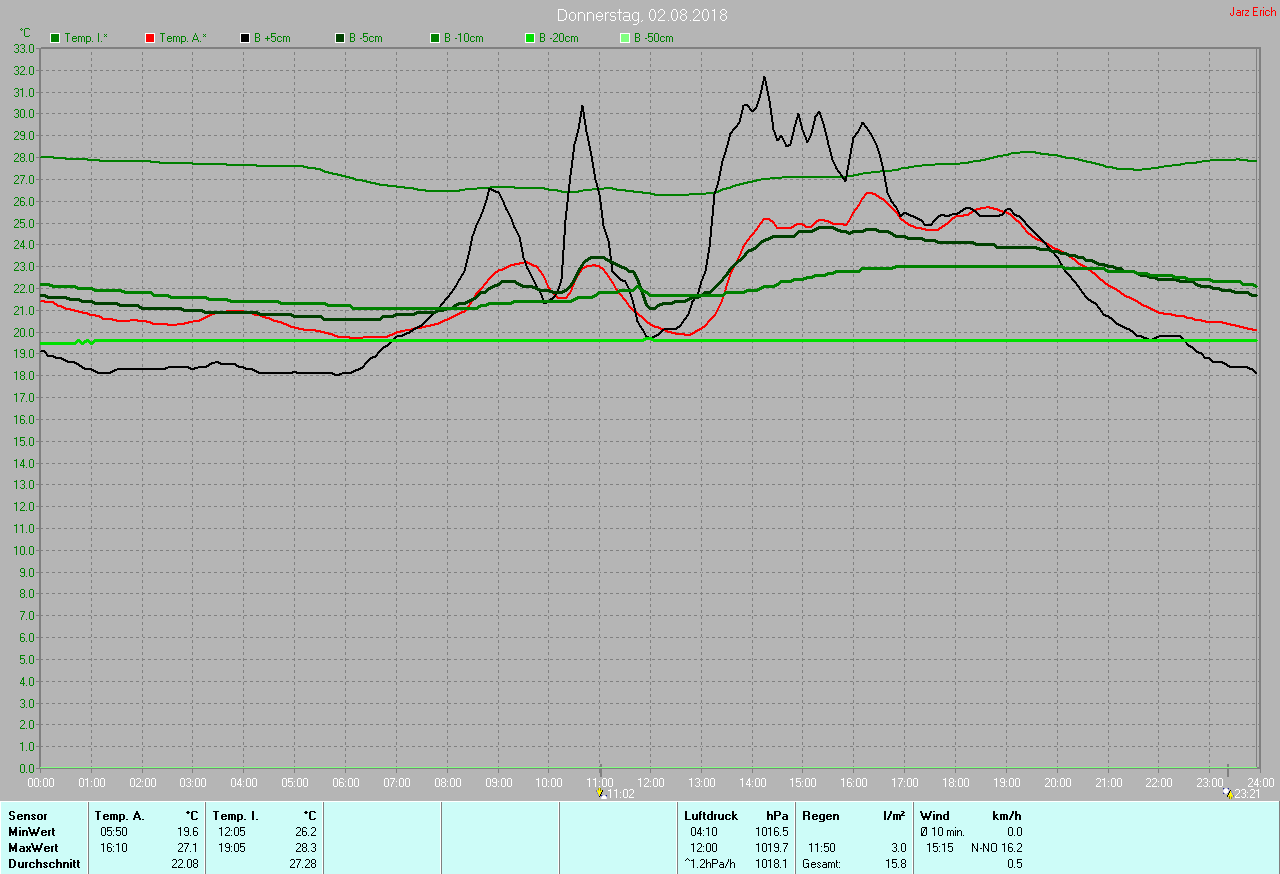Click the Jarz Erich label
The image size is (1280, 874).
coord(1252,12)
